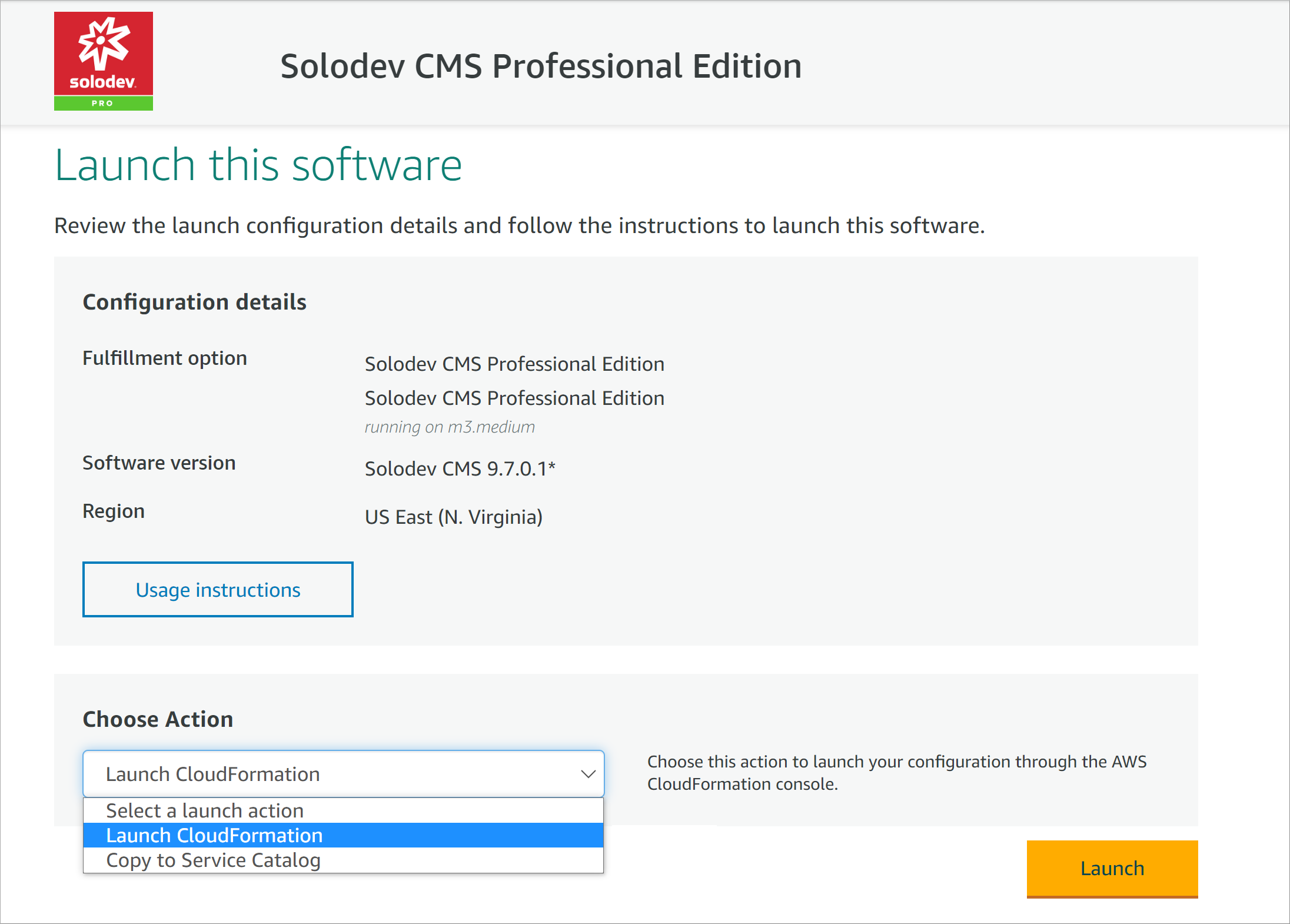Open the Usage instructions panel
Image resolution: width=1290 pixels, height=924 pixels.
217,589
